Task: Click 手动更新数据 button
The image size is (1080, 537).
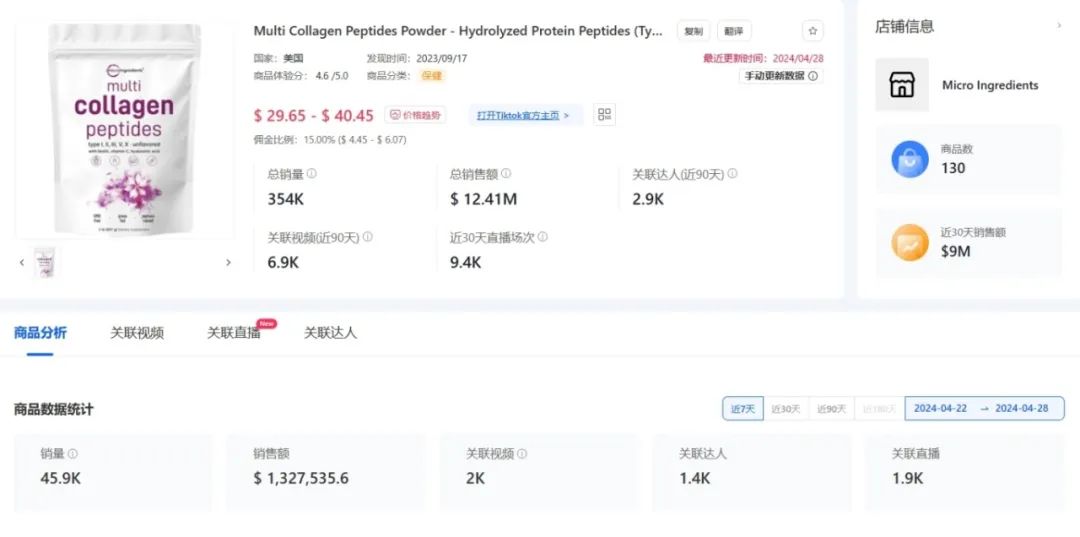Action: click(x=781, y=76)
